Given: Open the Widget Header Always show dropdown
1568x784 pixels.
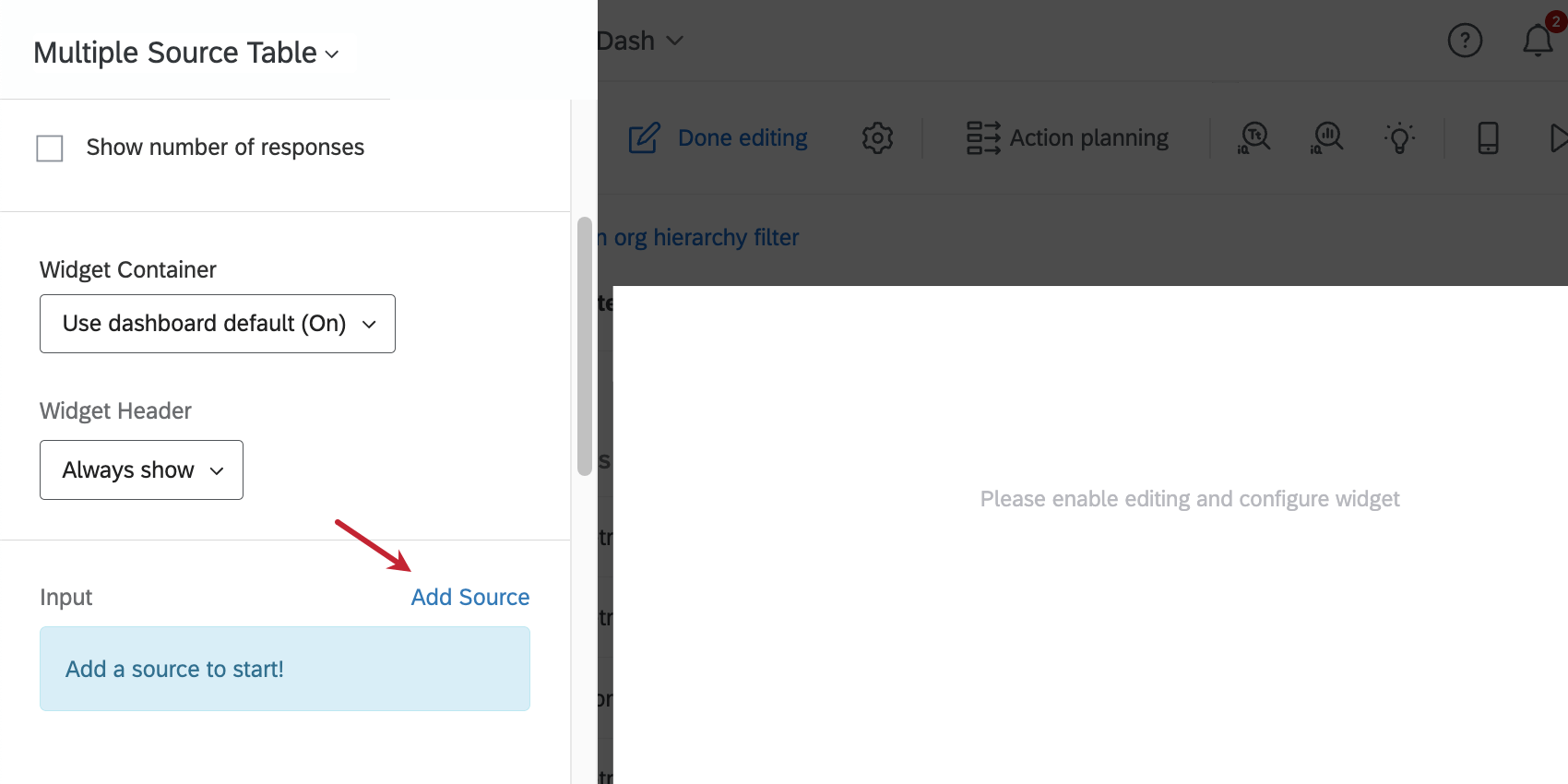Looking at the screenshot, I should pyautogui.click(x=140, y=469).
